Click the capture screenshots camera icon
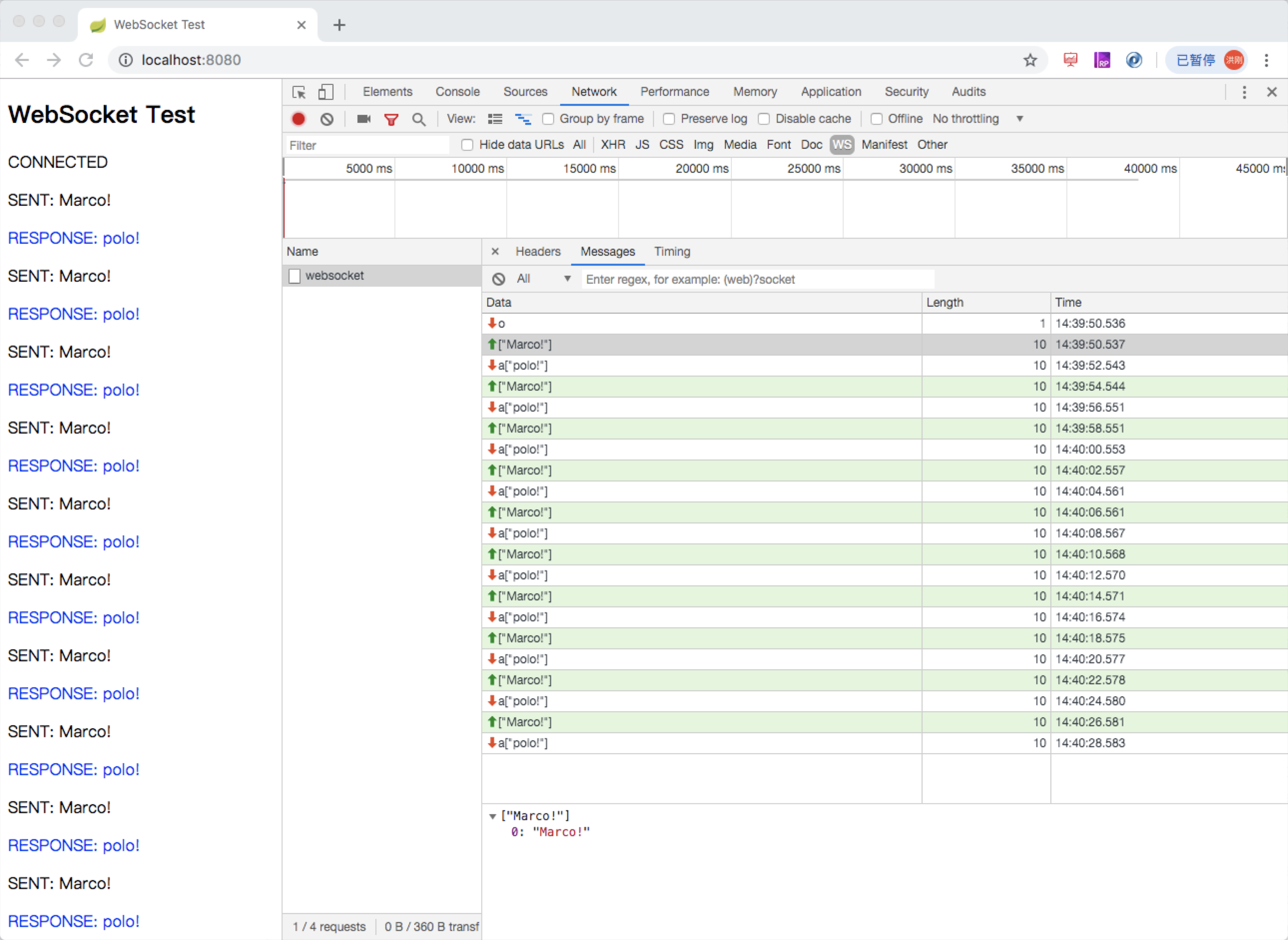The image size is (1288, 940). [363, 119]
